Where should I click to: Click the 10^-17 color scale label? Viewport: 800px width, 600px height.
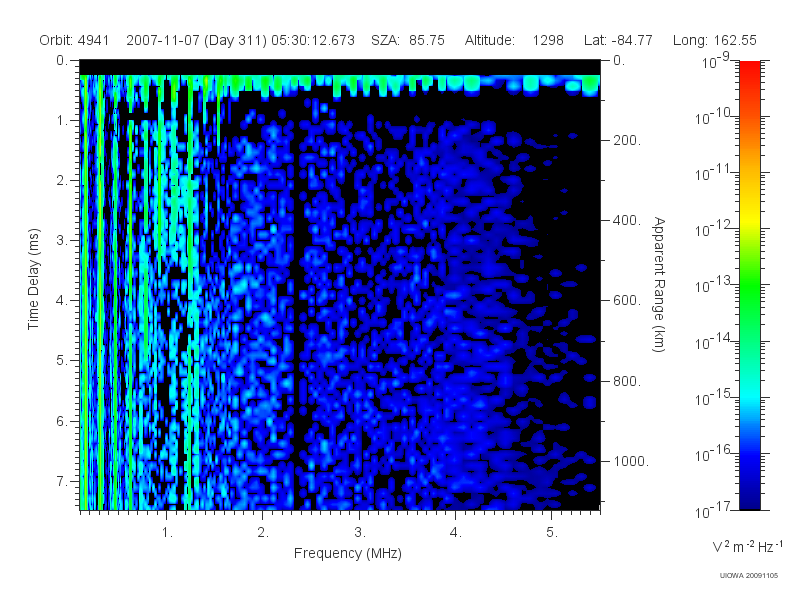(712, 510)
